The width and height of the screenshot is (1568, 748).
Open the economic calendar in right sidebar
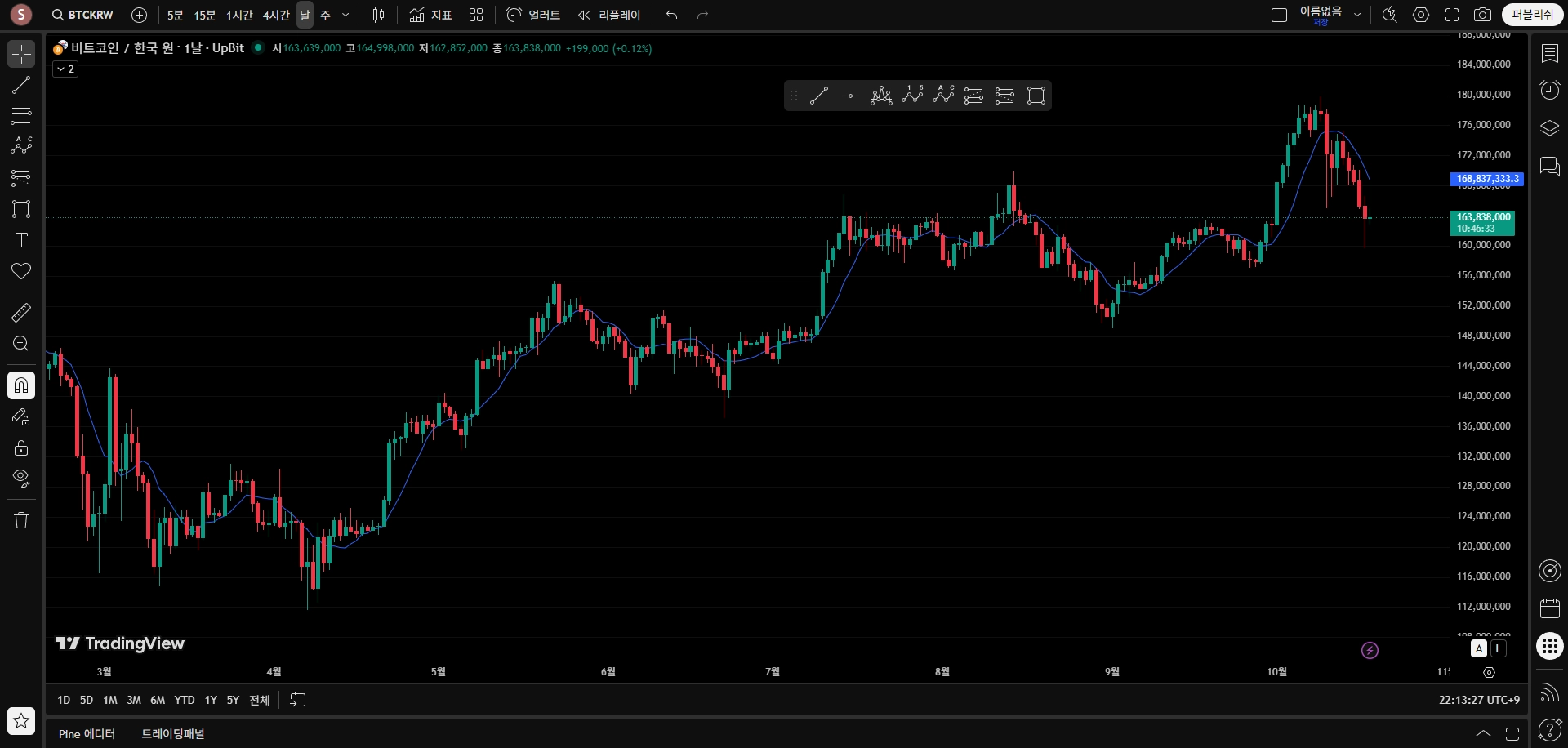point(1550,608)
